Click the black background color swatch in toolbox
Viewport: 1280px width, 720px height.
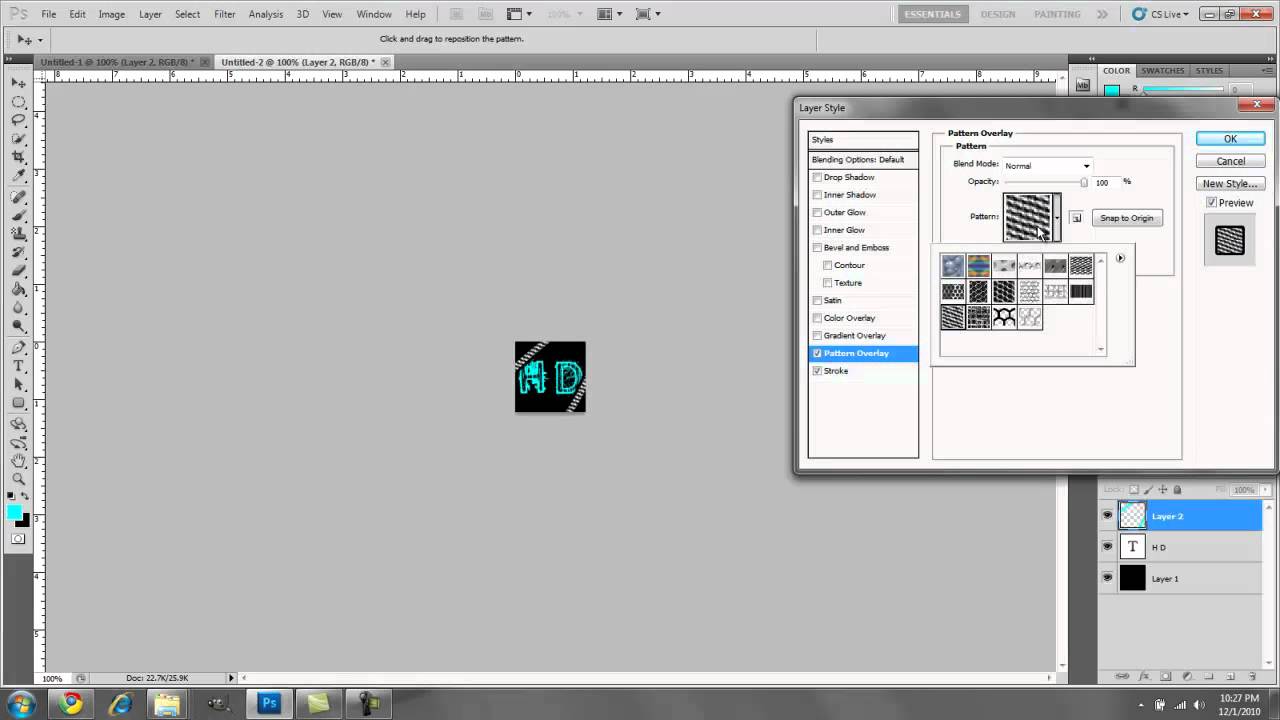[23, 520]
